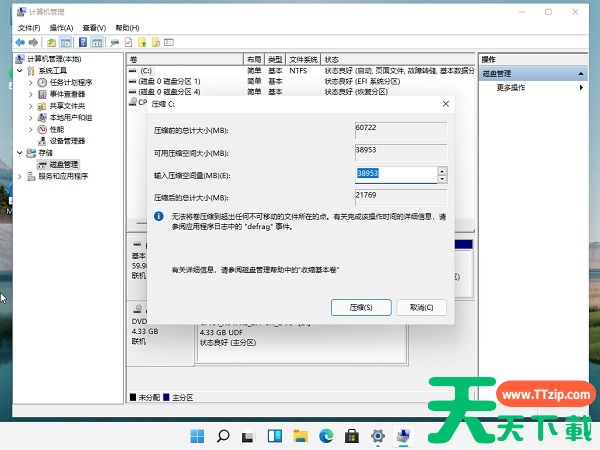Open File Explorer from the taskbar
The height and width of the screenshot is (450, 600).
(x=300, y=436)
